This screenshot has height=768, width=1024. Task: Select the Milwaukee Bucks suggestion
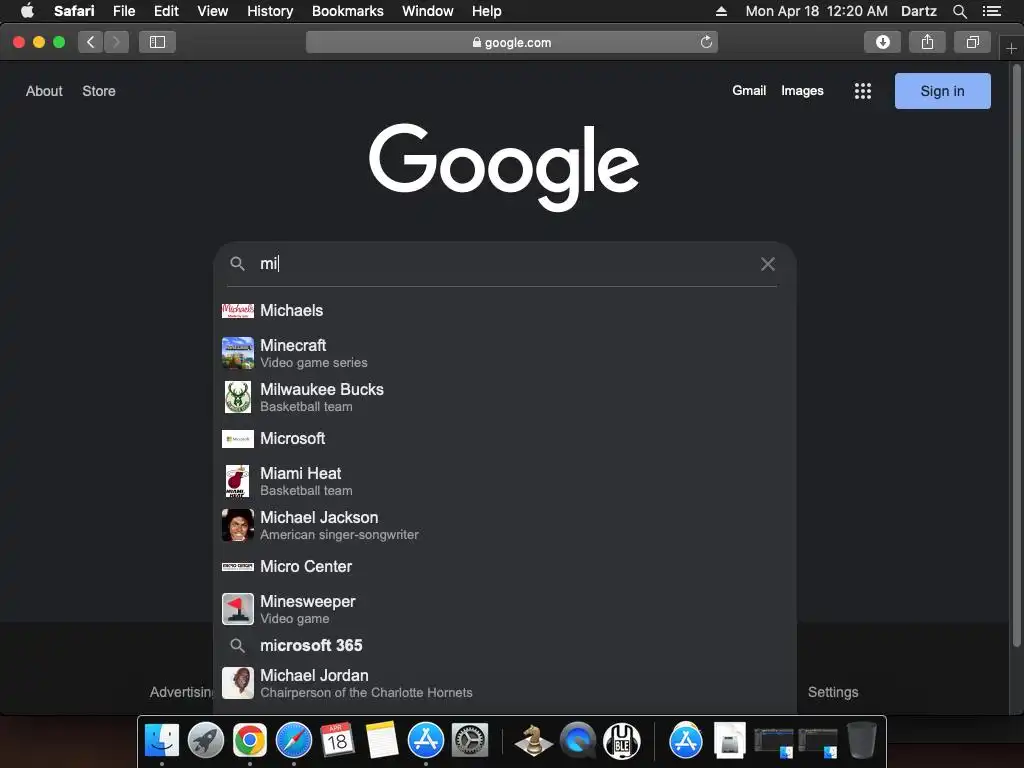pos(505,397)
